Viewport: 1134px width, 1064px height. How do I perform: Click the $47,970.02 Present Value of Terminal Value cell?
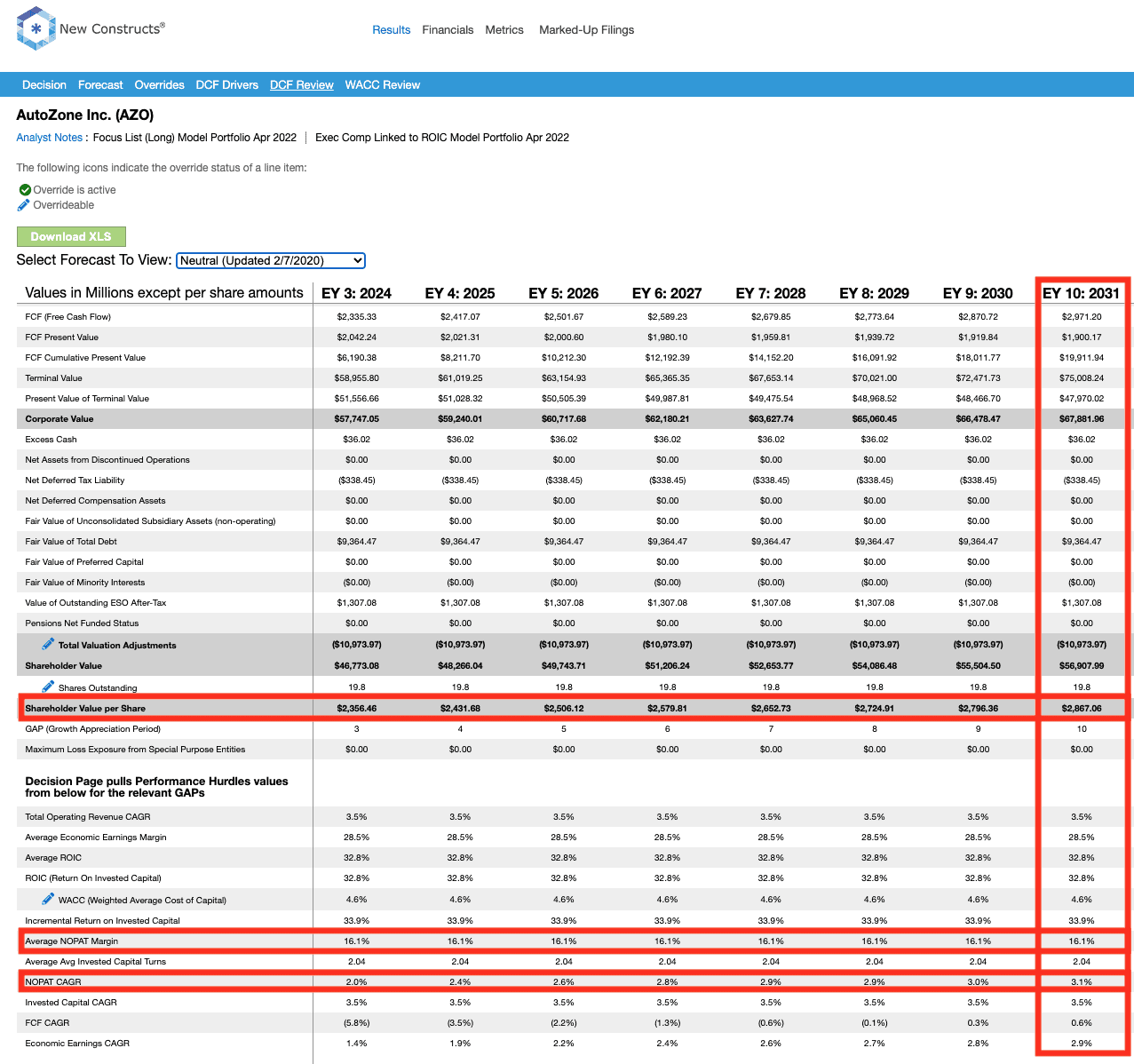coord(1082,399)
